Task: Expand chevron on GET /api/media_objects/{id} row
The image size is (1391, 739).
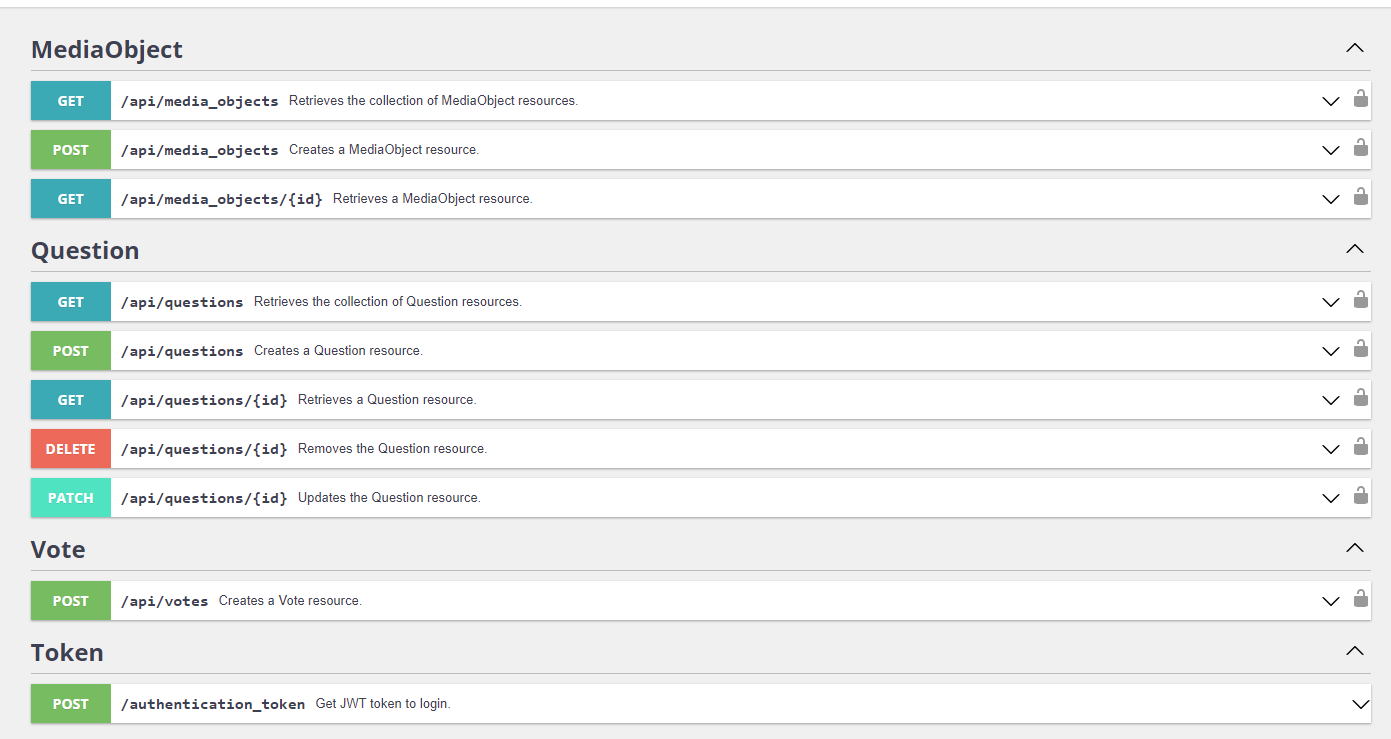Action: click(1331, 199)
